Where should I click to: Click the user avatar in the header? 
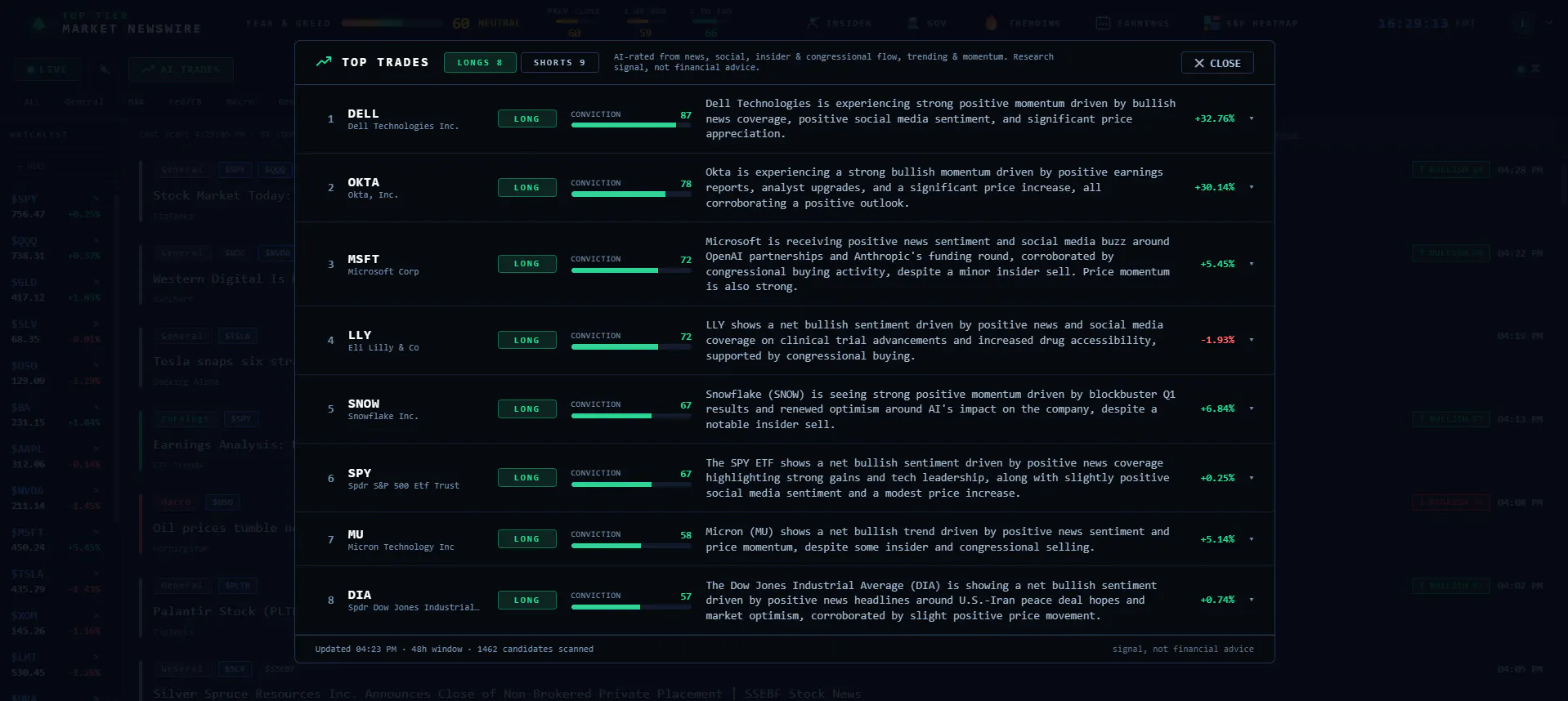(x=1522, y=23)
